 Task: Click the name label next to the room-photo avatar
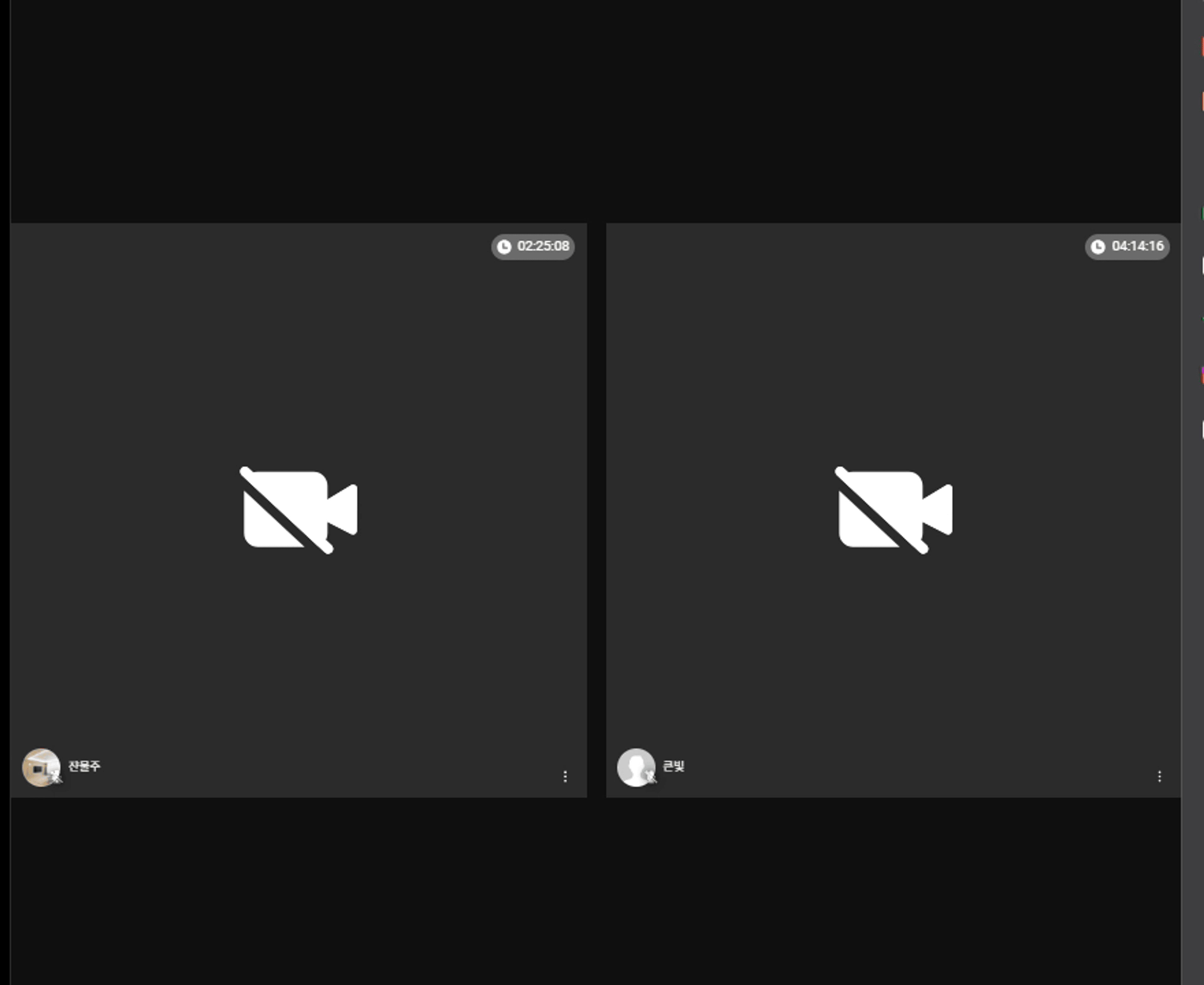[x=84, y=766]
